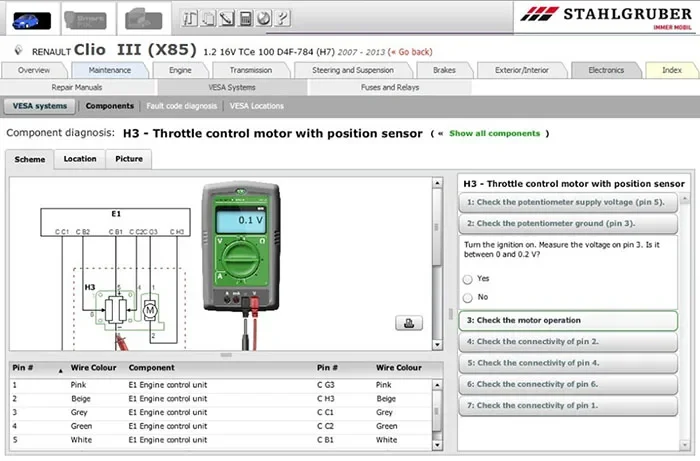Open the Overview tab

tap(34, 70)
